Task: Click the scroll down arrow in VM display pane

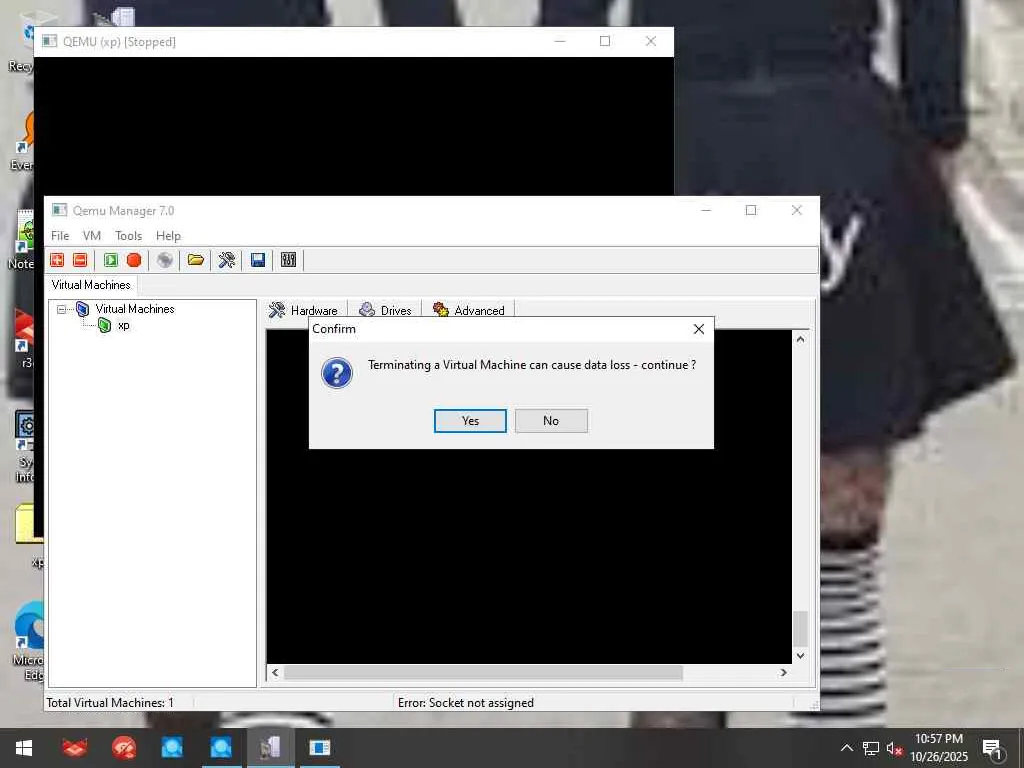Action: [x=800, y=656]
